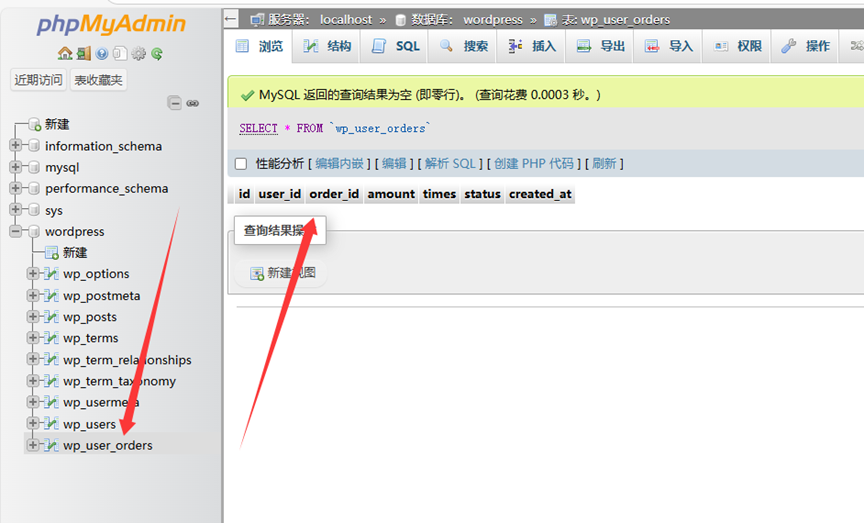Collapse all tree nodes minus icon
This screenshot has height=523, width=864.
tap(175, 103)
